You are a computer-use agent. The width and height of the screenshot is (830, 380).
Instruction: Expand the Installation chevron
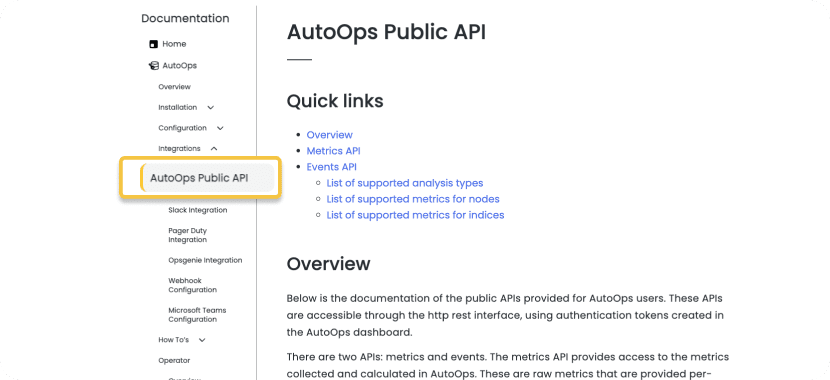click(x=211, y=108)
